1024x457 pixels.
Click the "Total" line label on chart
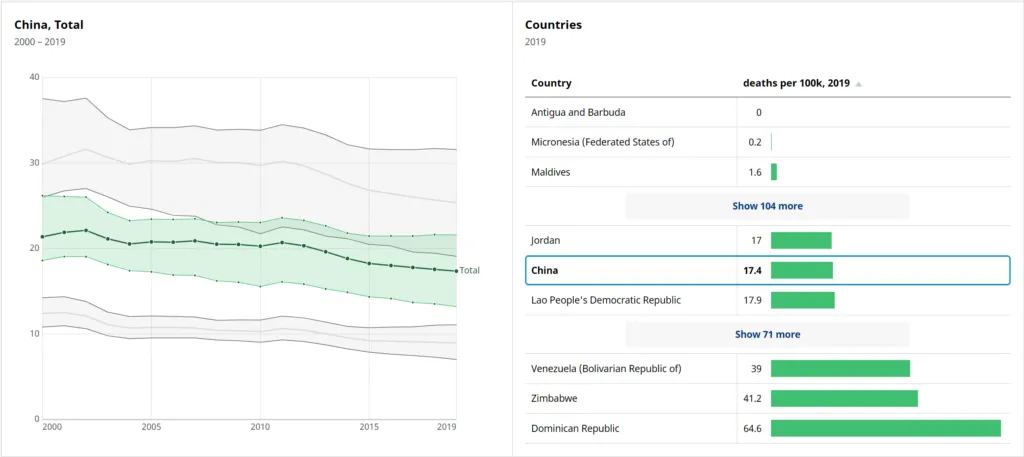click(x=470, y=271)
